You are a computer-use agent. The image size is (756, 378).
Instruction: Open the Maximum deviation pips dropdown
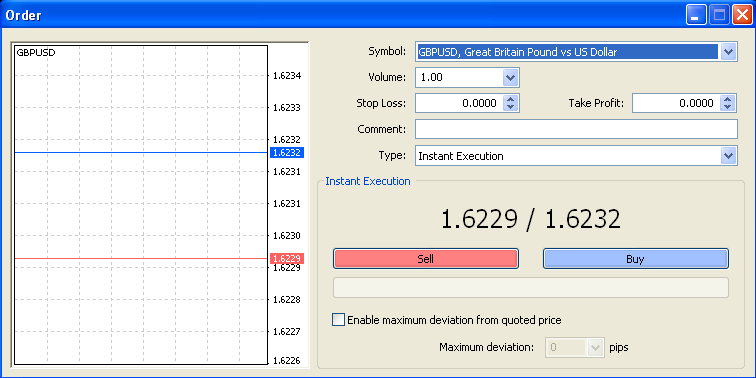point(596,347)
